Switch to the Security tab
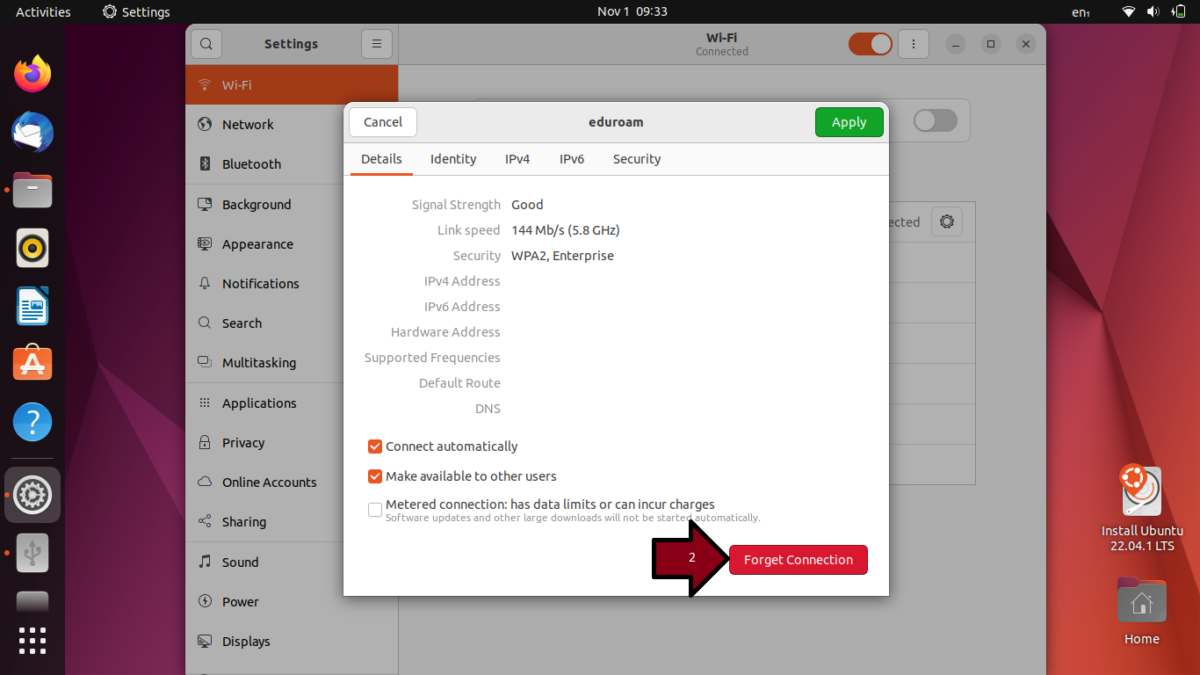 pos(636,159)
